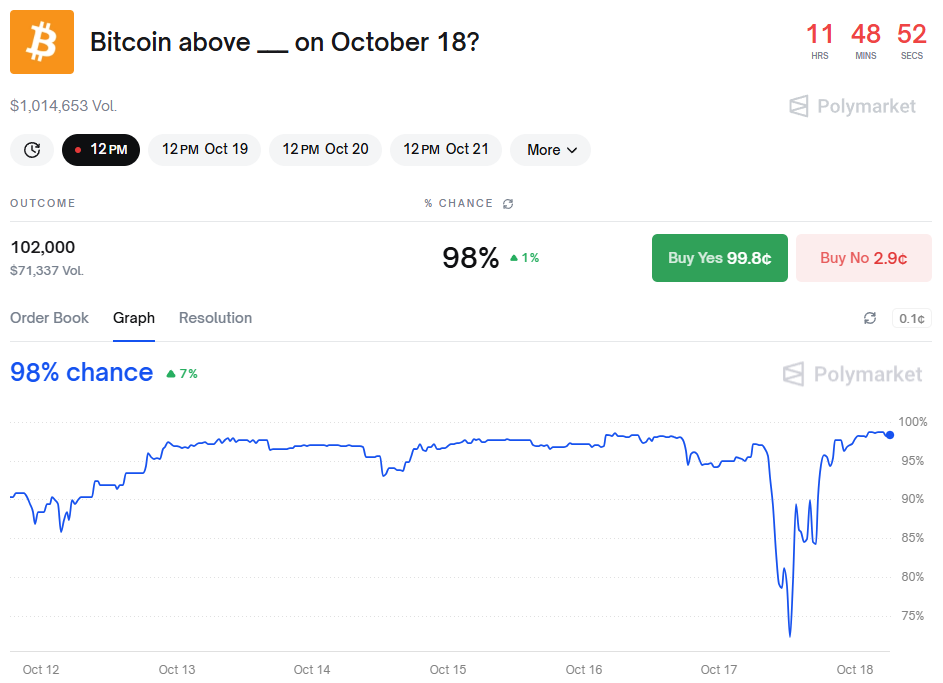Click the blue endpoint dot on the chart

(x=889, y=434)
